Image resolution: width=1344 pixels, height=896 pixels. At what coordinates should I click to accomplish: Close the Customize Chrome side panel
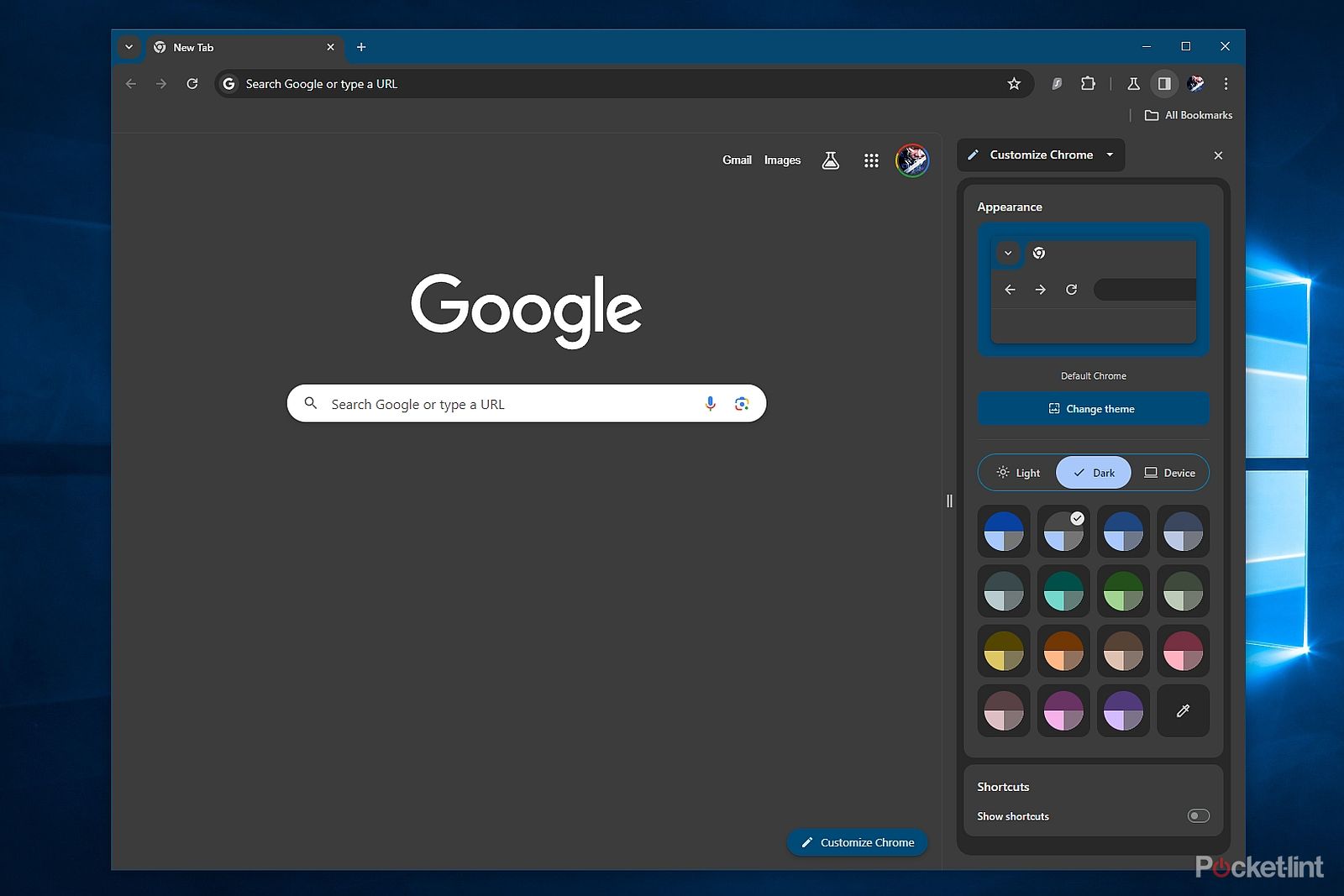pyautogui.click(x=1218, y=155)
